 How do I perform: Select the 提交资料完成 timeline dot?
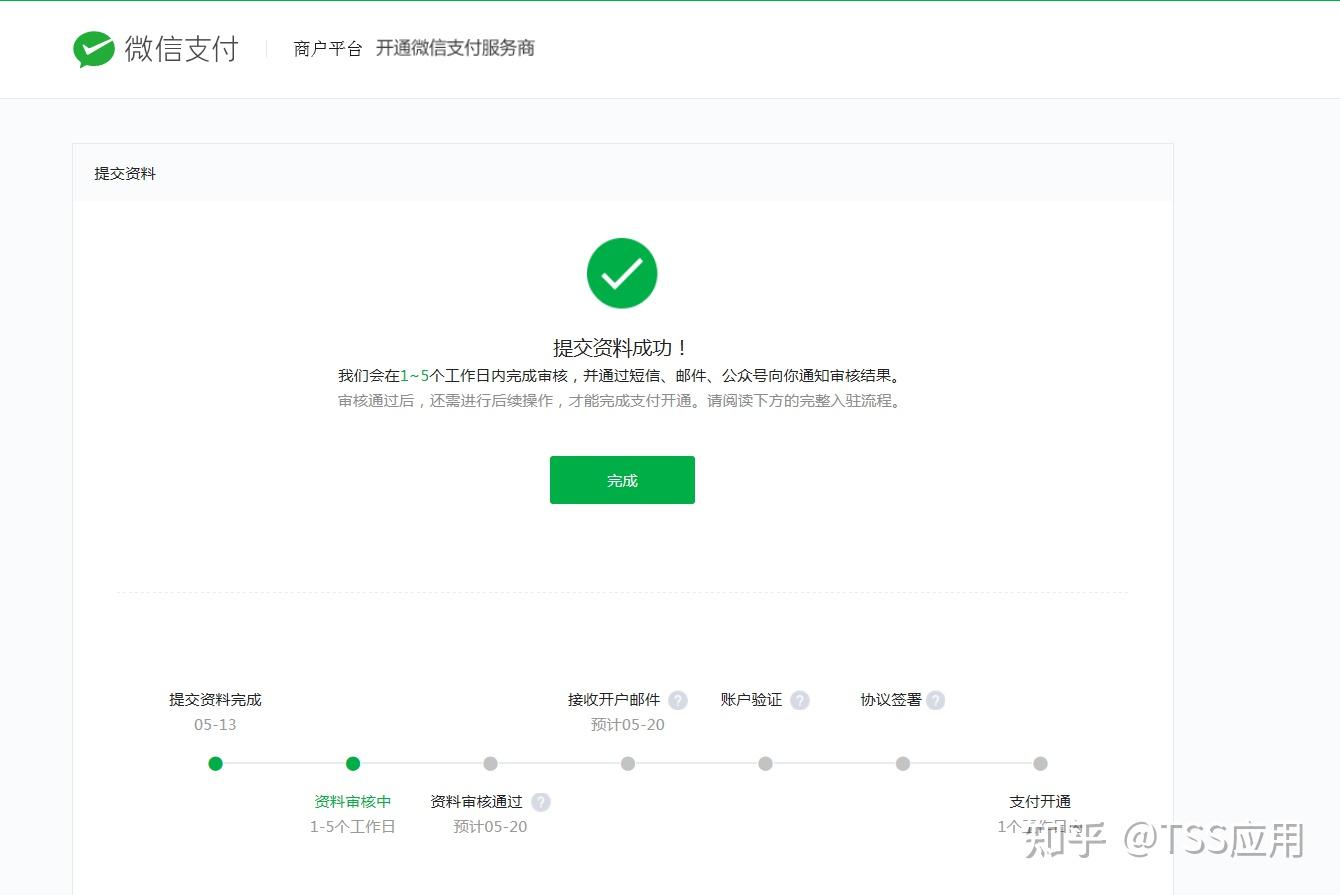[215, 764]
